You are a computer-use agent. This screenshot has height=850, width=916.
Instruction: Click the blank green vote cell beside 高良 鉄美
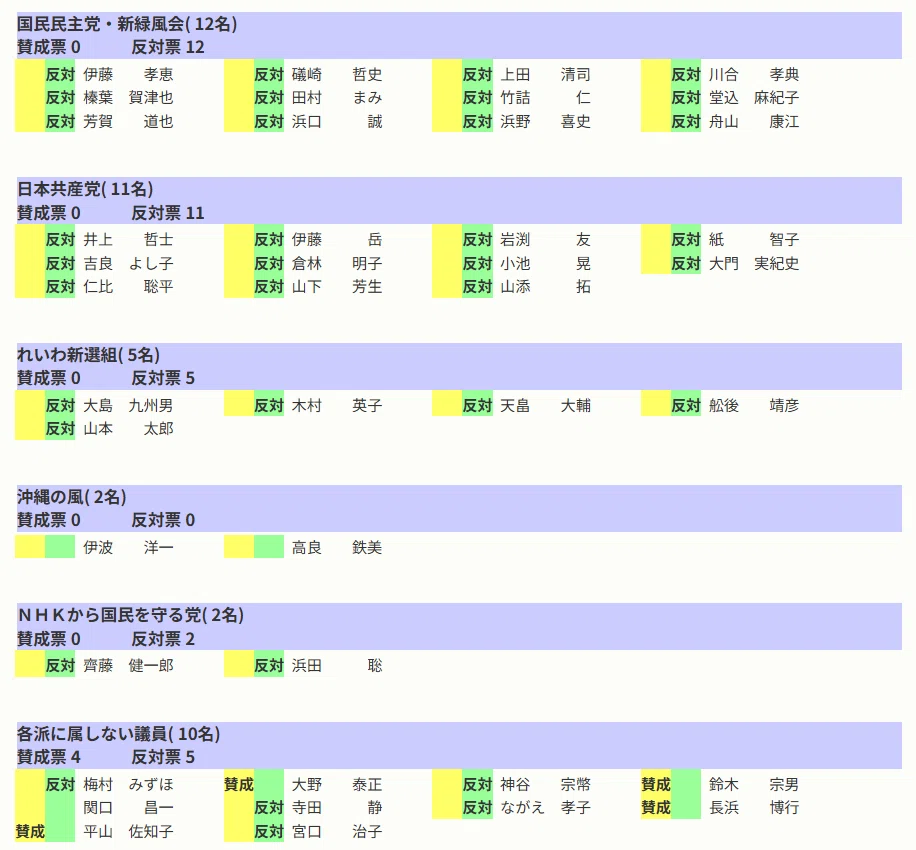point(269,547)
